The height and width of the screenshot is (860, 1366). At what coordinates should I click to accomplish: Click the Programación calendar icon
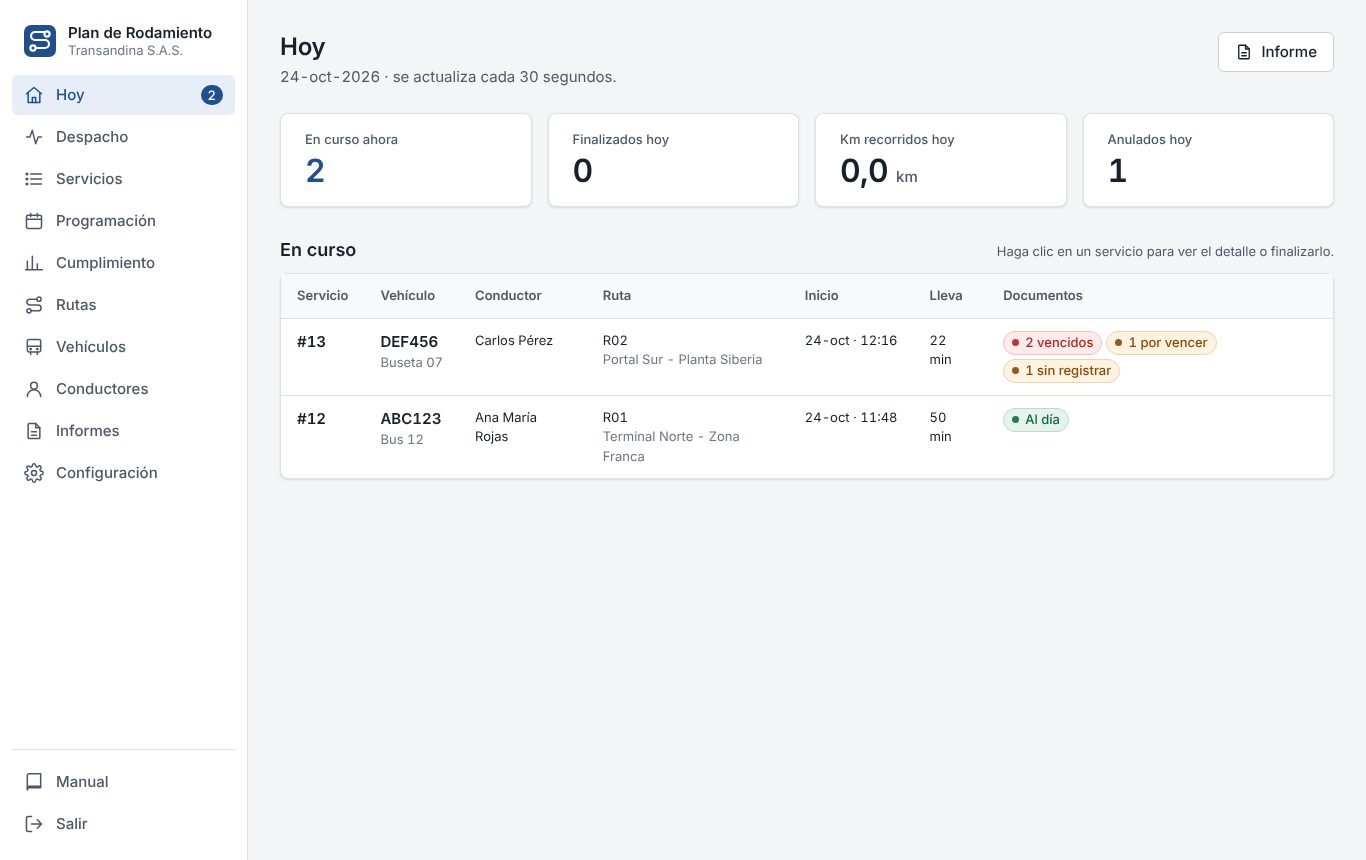(x=34, y=221)
